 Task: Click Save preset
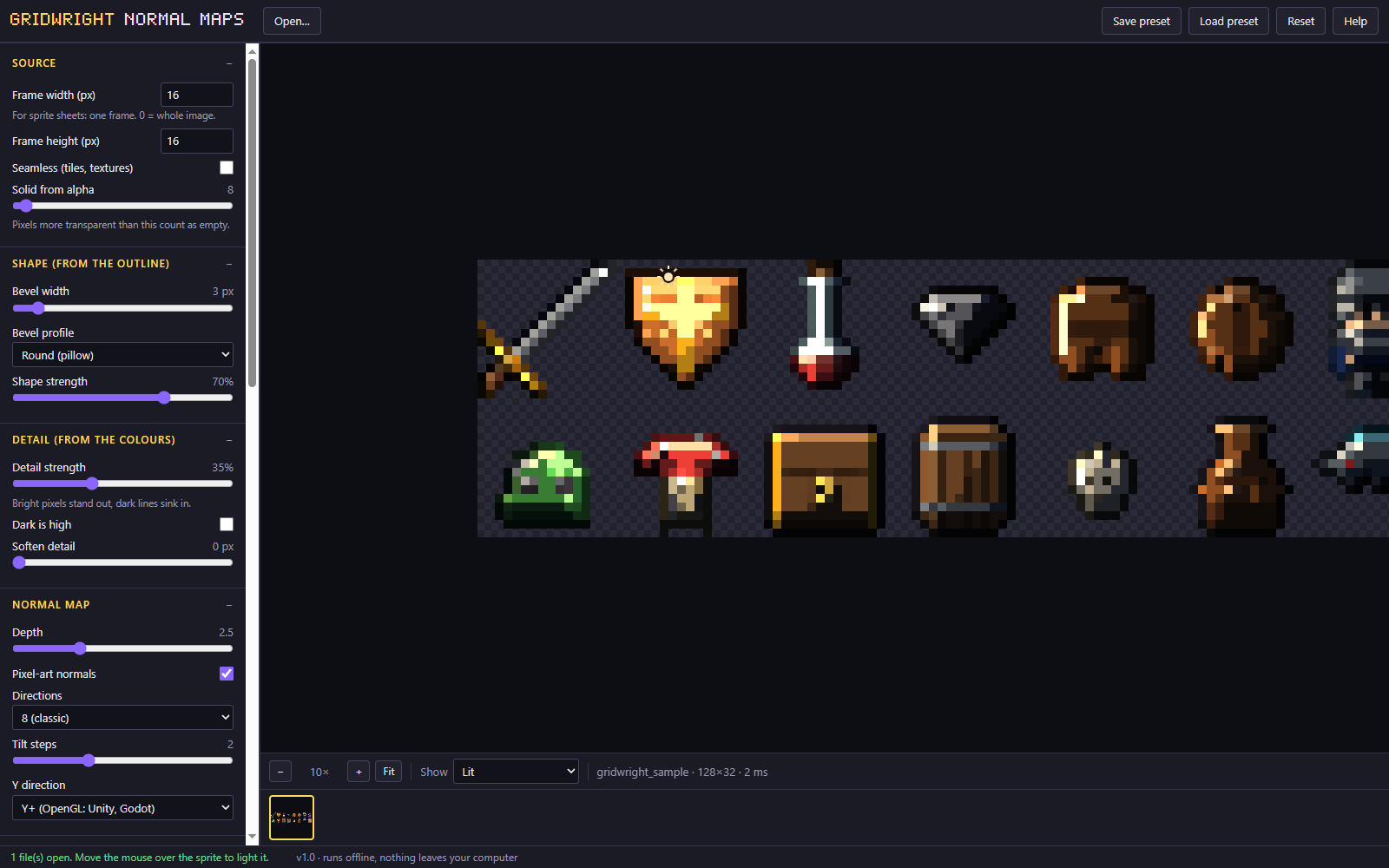[1142, 21]
